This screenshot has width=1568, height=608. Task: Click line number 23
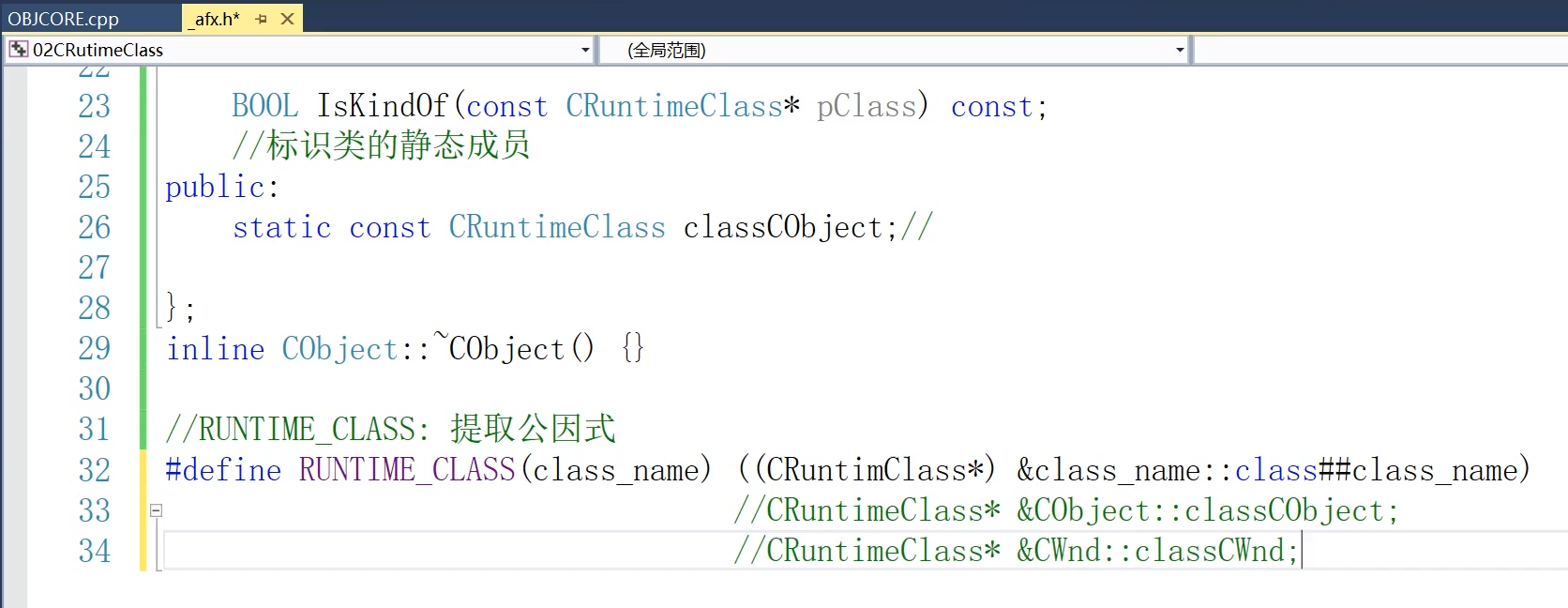coord(94,107)
